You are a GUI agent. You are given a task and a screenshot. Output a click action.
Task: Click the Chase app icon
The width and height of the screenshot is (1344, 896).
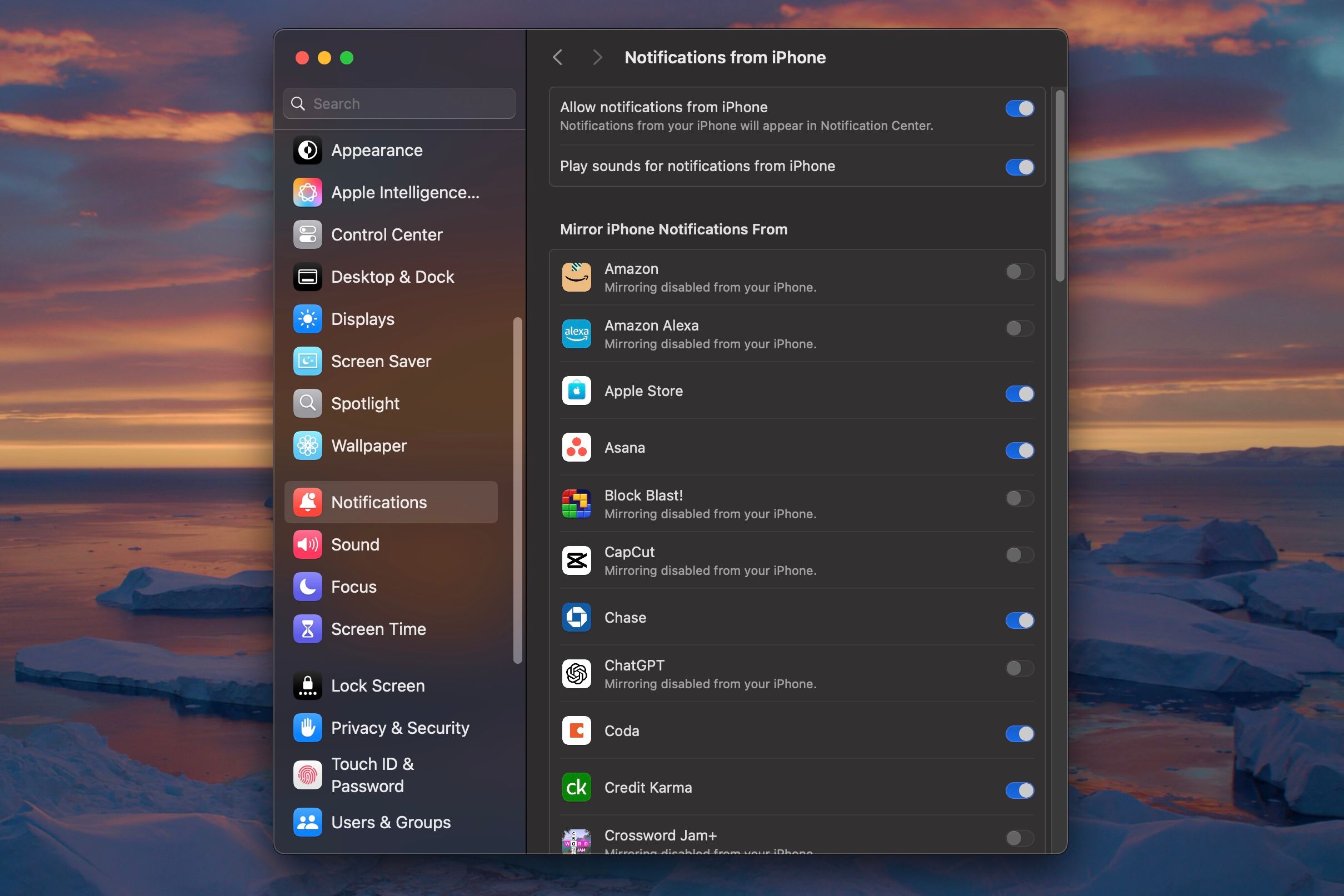tap(577, 618)
